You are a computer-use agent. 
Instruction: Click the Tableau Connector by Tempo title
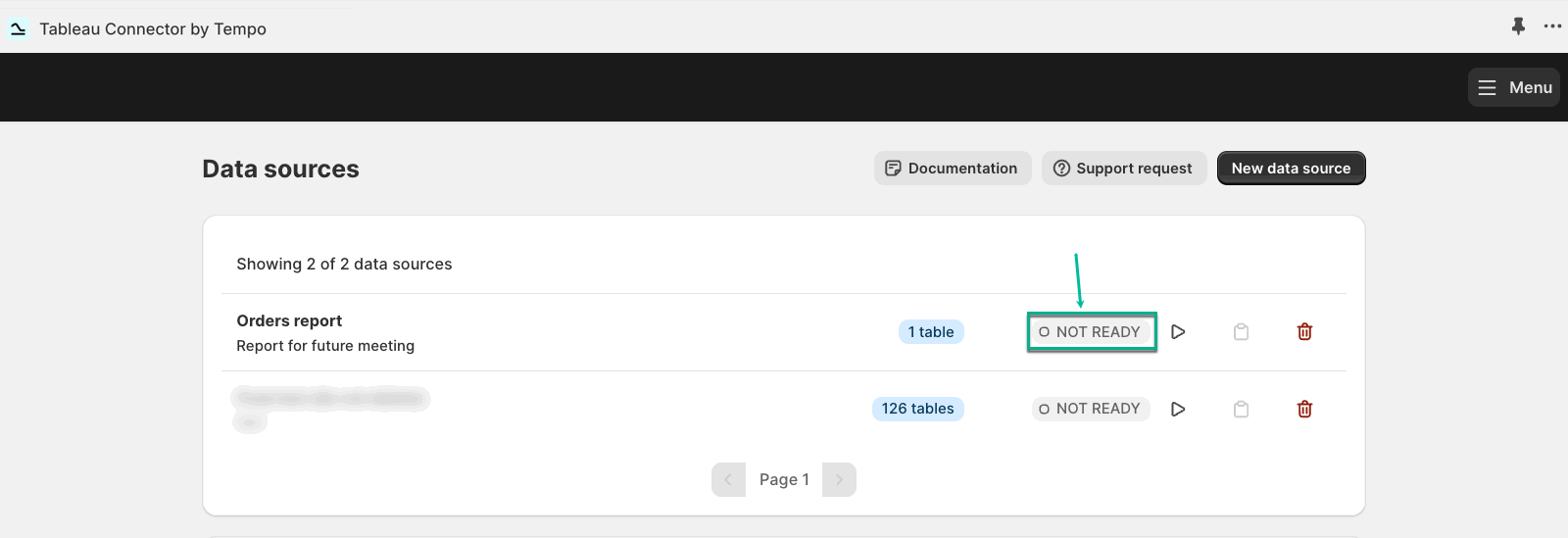[x=153, y=29]
